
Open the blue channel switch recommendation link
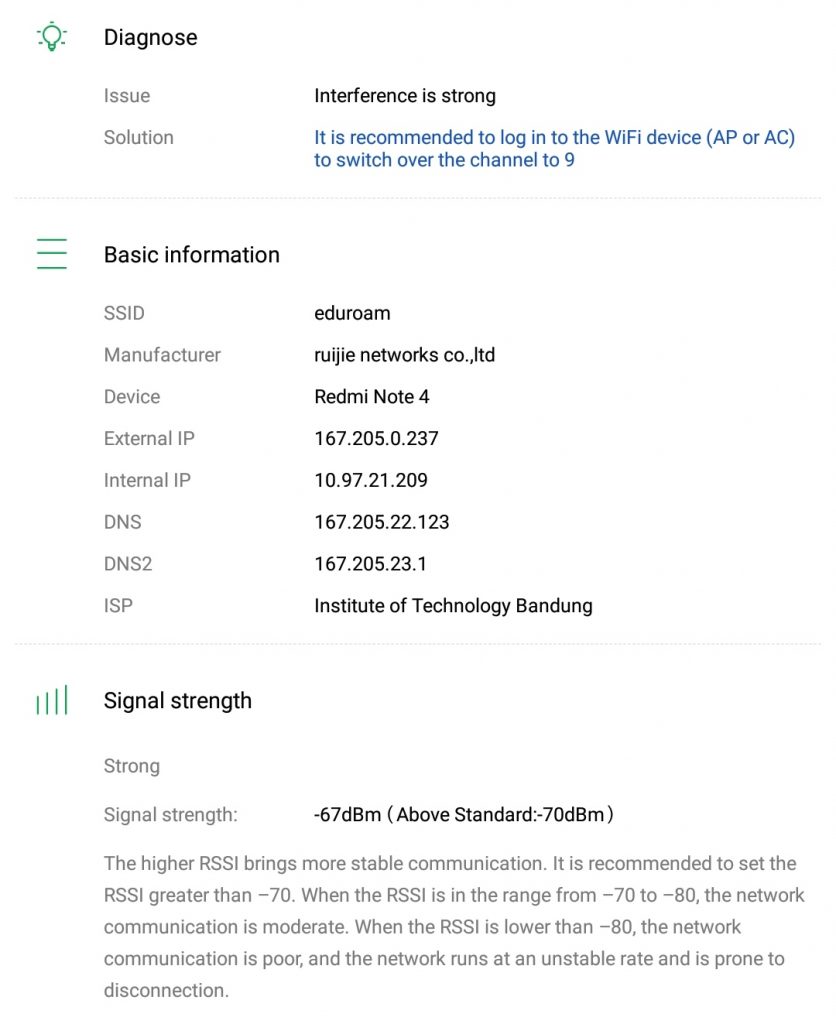554,148
